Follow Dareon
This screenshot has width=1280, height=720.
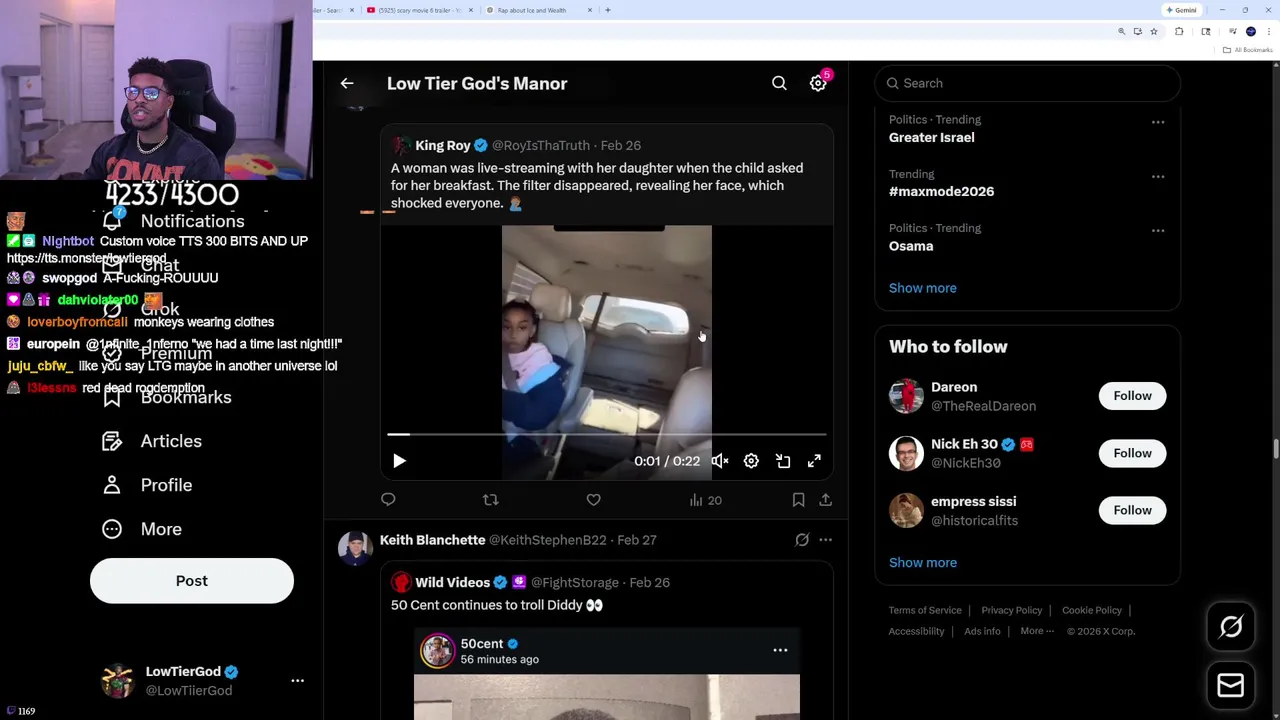pos(1132,396)
